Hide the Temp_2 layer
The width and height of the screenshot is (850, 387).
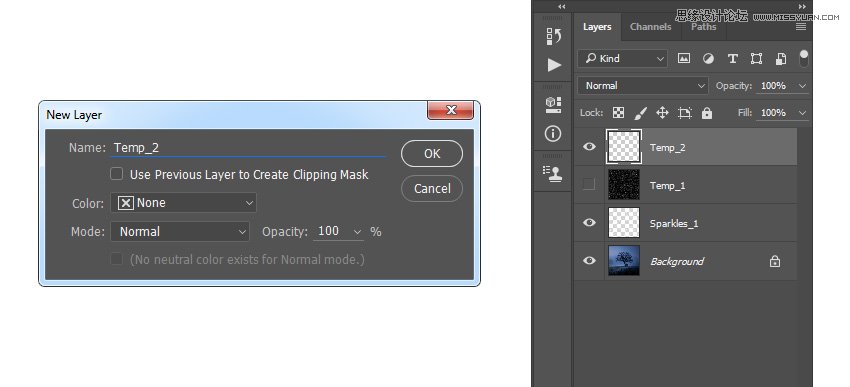point(589,146)
